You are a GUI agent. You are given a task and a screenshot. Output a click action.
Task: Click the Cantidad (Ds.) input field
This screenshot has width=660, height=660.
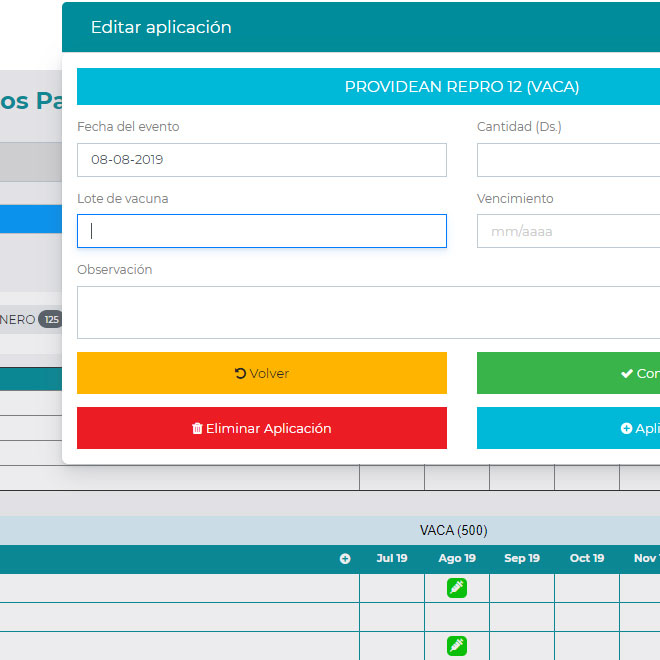568,160
